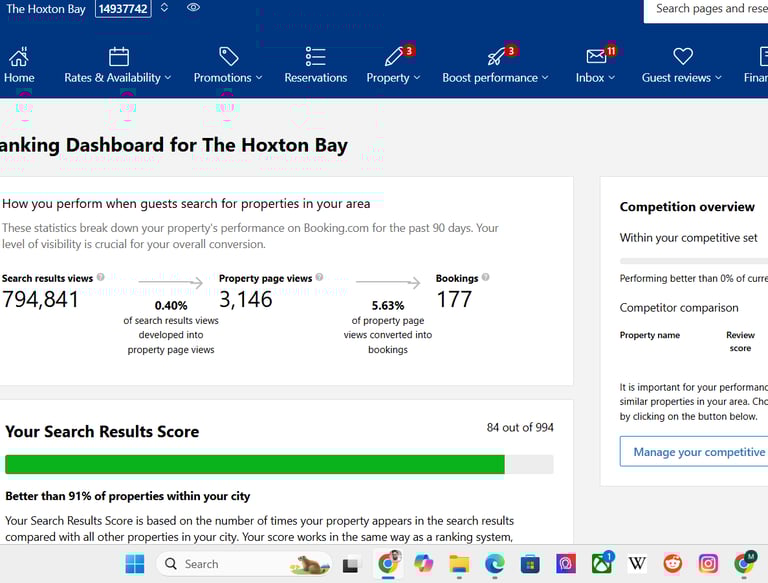Switch to the active Chrome window on taskbar
Viewport: 768px width, 583px height.
(x=389, y=563)
